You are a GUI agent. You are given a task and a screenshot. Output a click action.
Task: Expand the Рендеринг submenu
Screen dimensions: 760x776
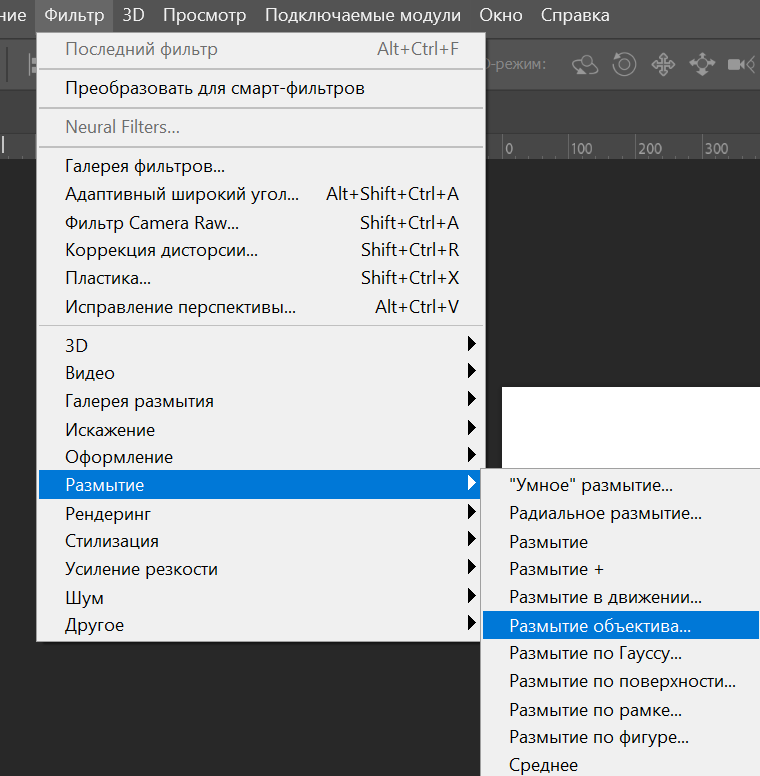tap(261, 514)
